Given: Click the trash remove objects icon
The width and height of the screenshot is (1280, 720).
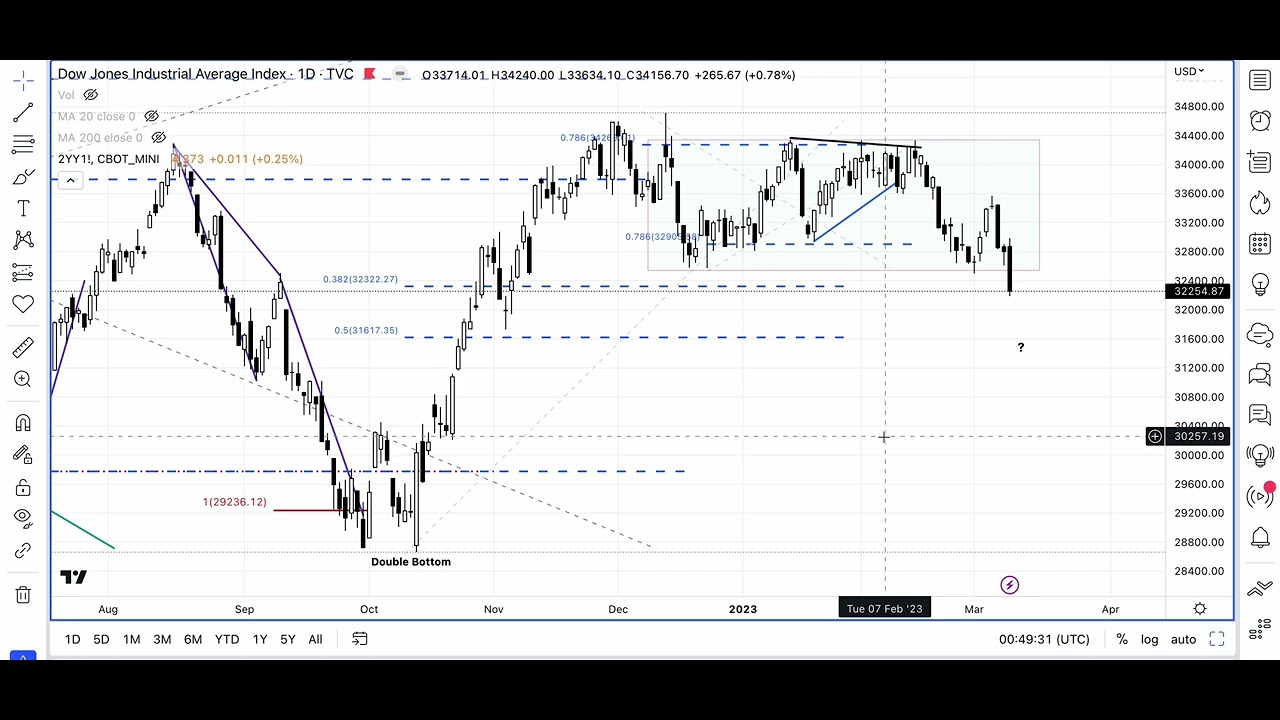Looking at the screenshot, I should pyautogui.click(x=23, y=595).
